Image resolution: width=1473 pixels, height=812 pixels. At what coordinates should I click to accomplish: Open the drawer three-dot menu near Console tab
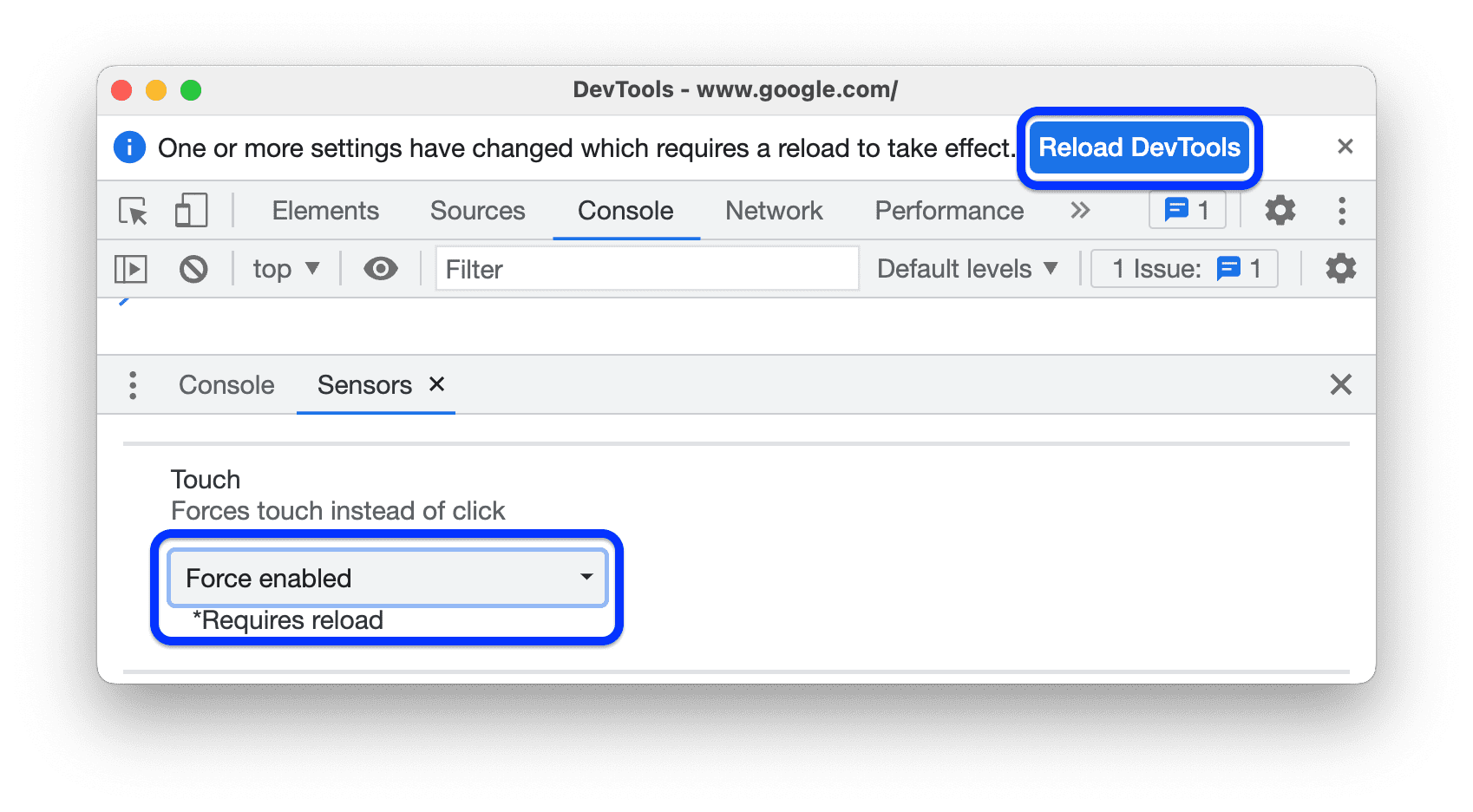tap(134, 384)
